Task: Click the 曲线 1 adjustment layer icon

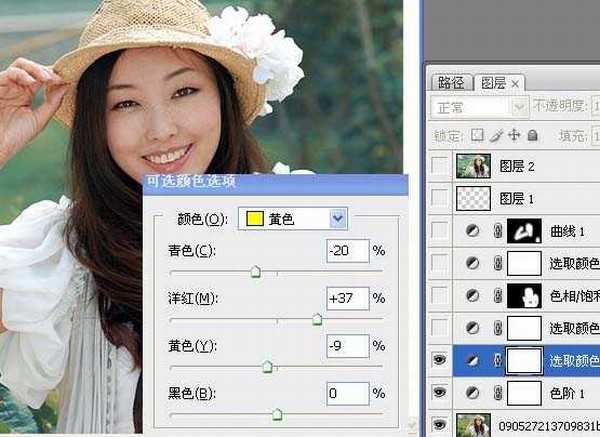Action: [473, 232]
